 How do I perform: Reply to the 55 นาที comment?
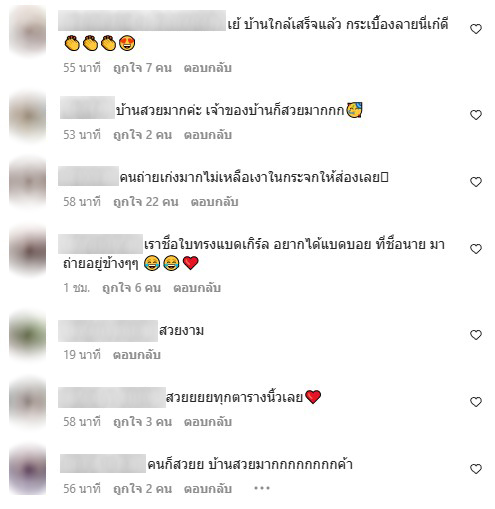click(x=208, y=68)
